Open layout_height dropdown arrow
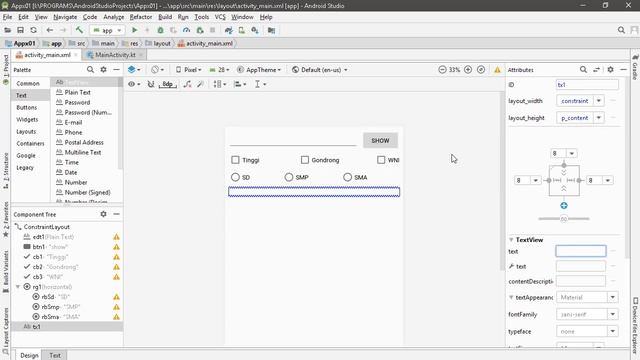Viewport: 640px width, 360px height. (x=599, y=118)
